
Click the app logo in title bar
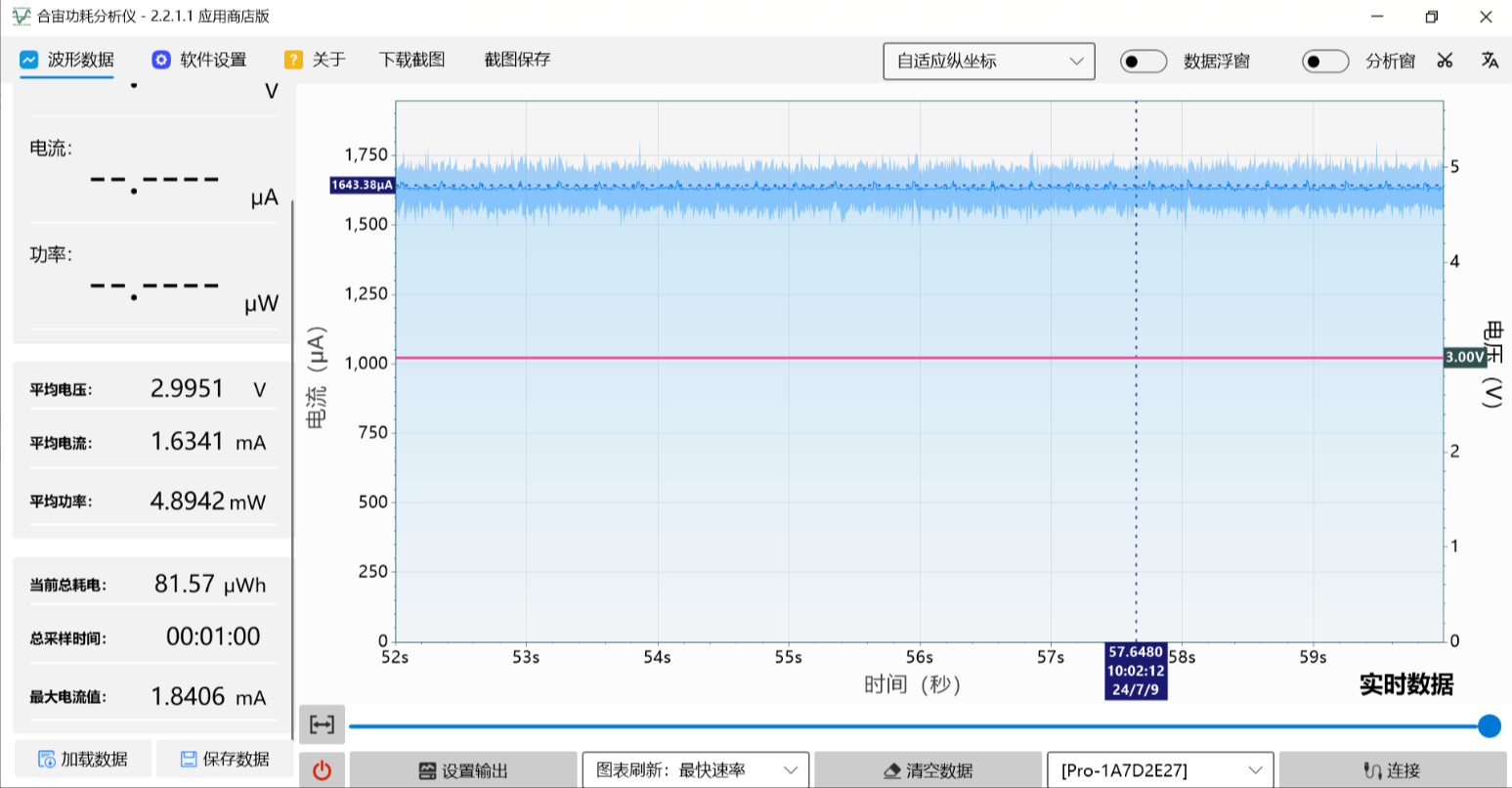point(21,17)
